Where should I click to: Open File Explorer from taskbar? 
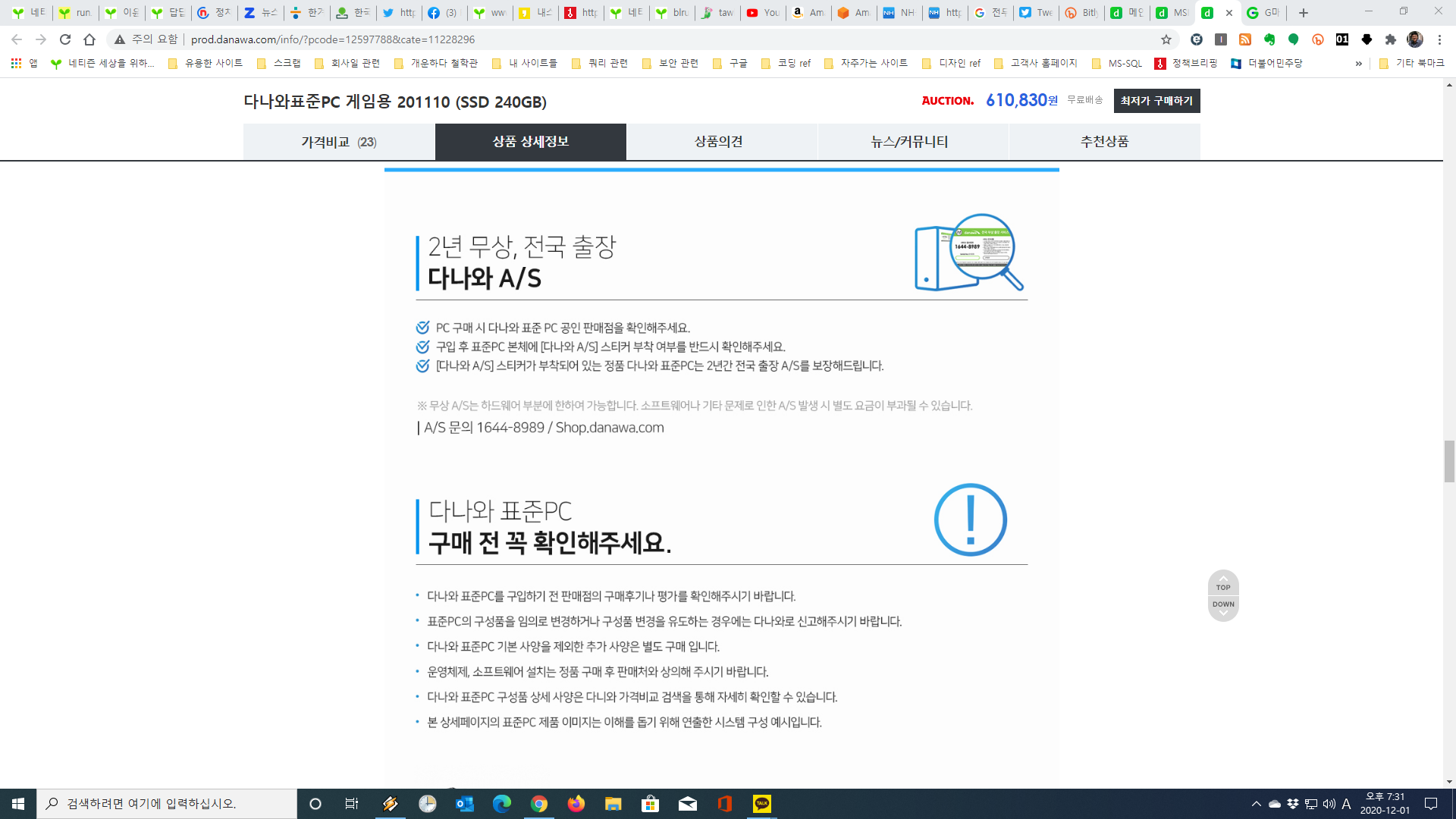click(x=613, y=804)
